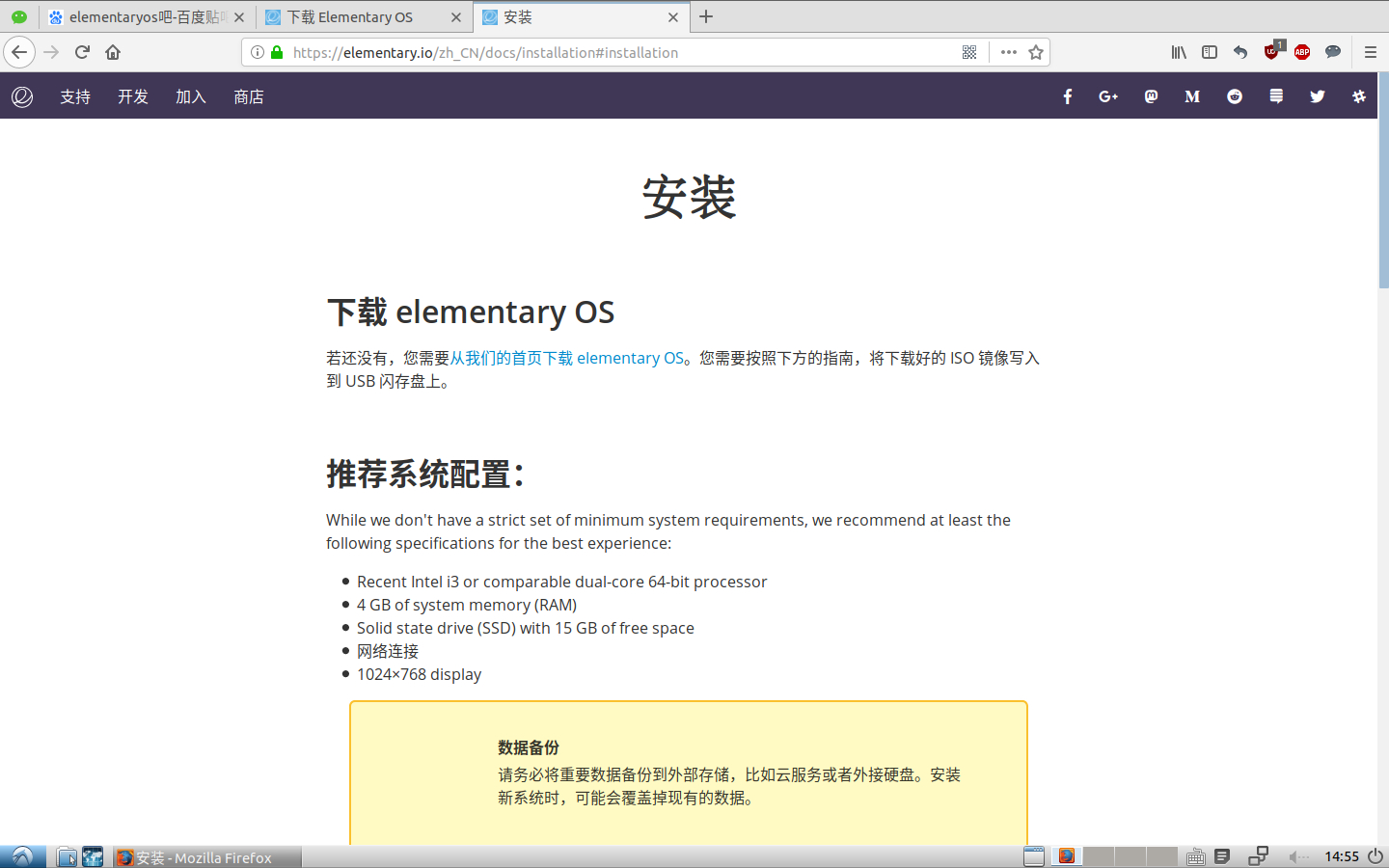
Task: Close the elementaryos吧 tab
Action: (239, 17)
